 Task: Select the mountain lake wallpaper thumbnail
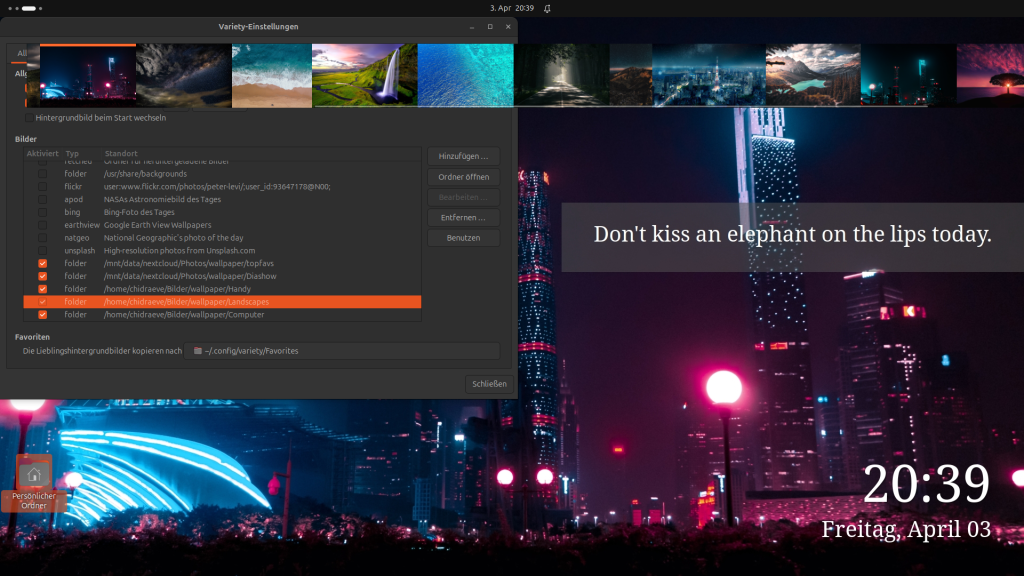812,75
